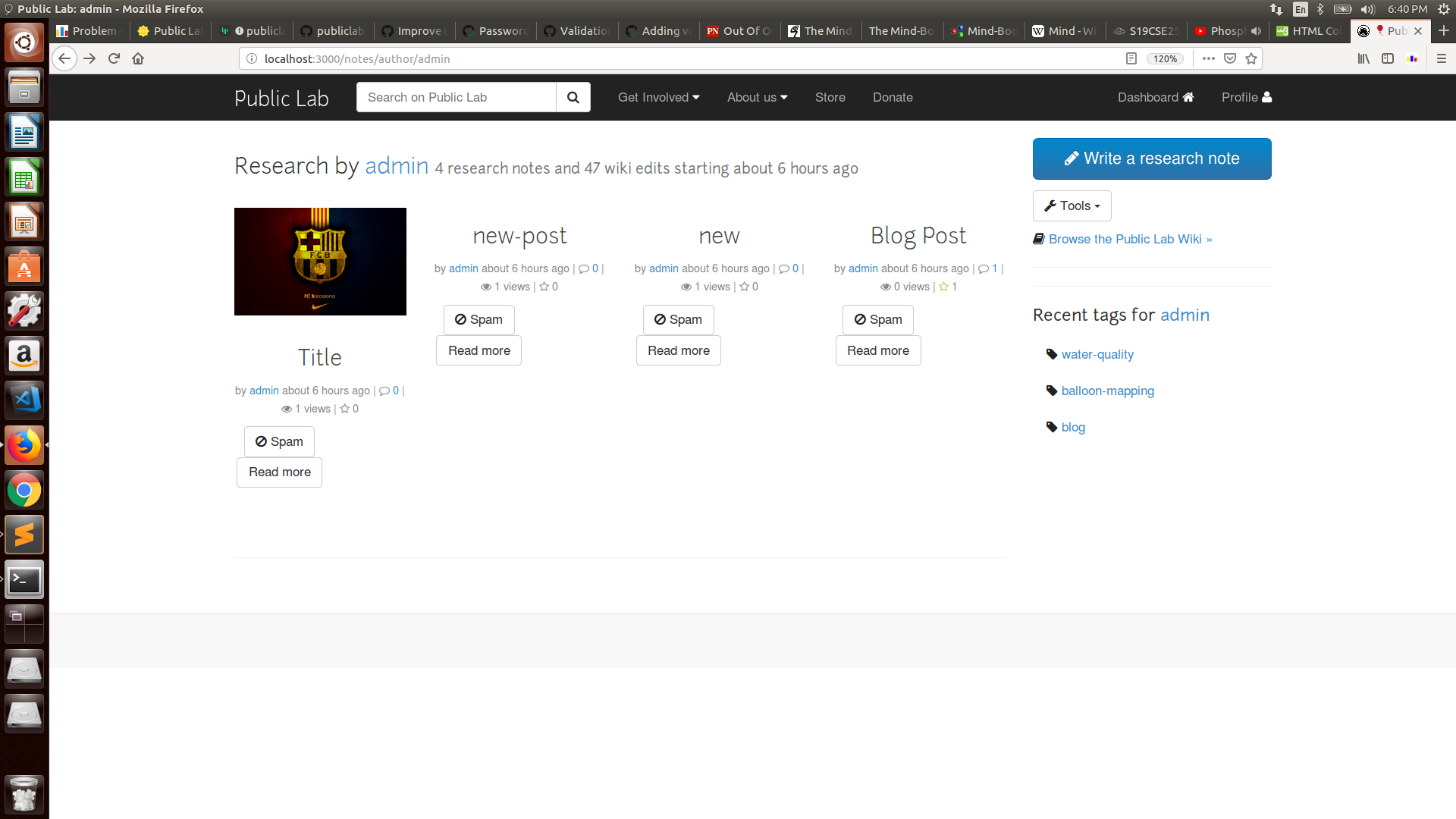Open Chrome from the Ubuntu dock
Image resolution: width=1456 pixels, height=819 pixels.
[x=24, y=491]
